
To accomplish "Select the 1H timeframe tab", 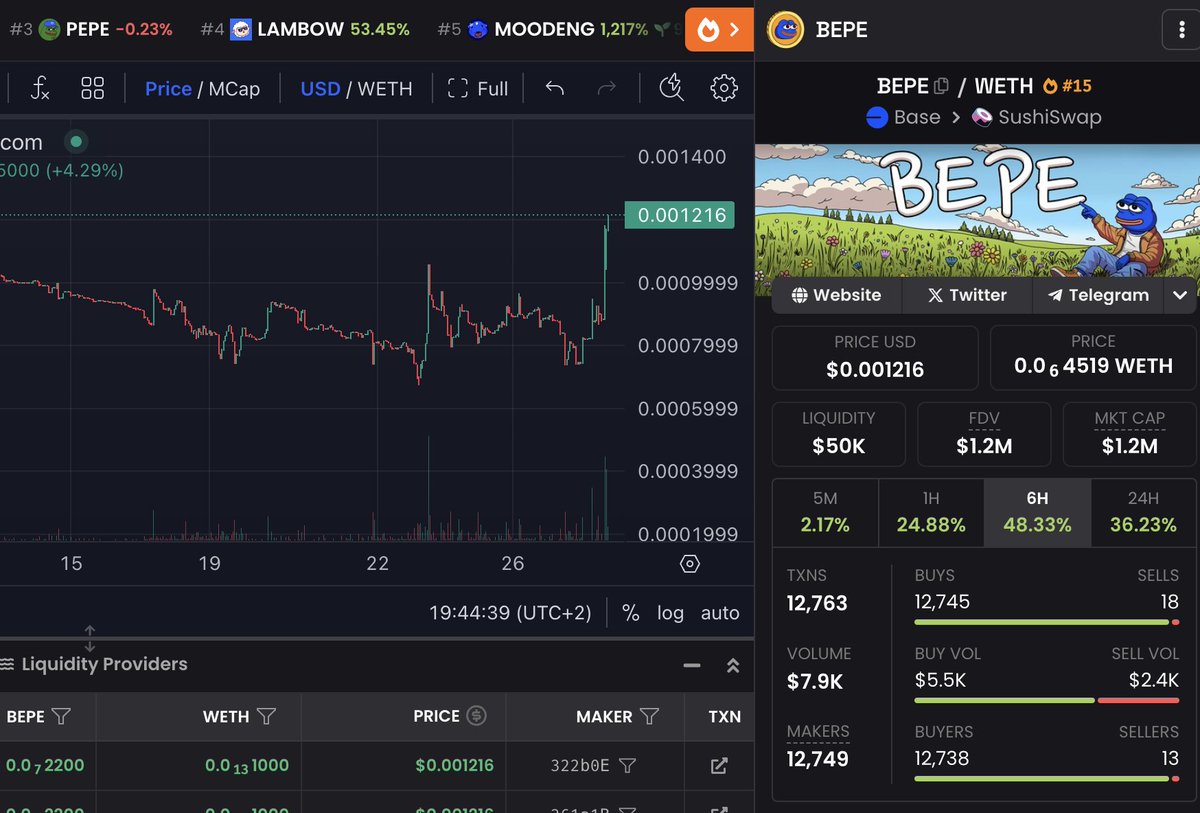I will coord(931,512).
